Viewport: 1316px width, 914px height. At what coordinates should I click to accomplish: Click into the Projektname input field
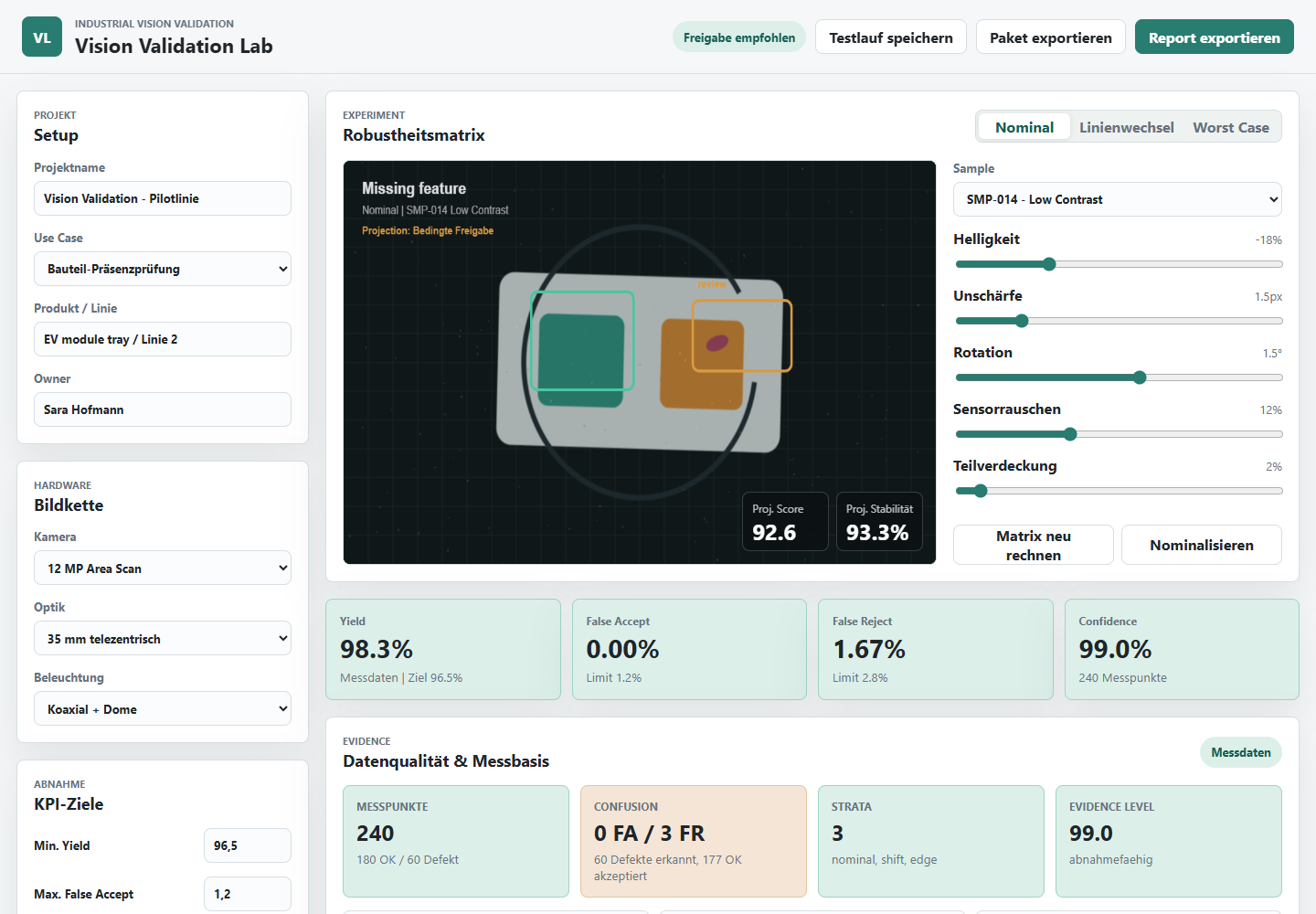pos(163,198)
